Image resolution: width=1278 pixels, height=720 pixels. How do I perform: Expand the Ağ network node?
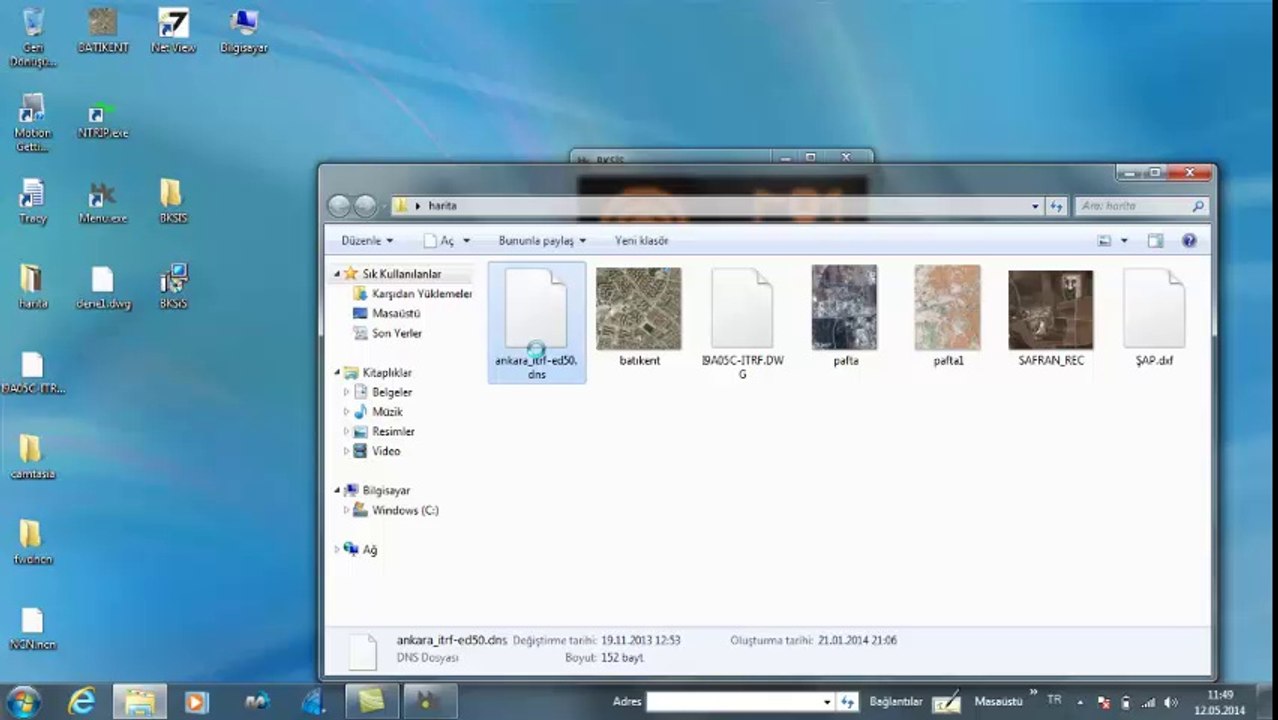tap(337, 549)
